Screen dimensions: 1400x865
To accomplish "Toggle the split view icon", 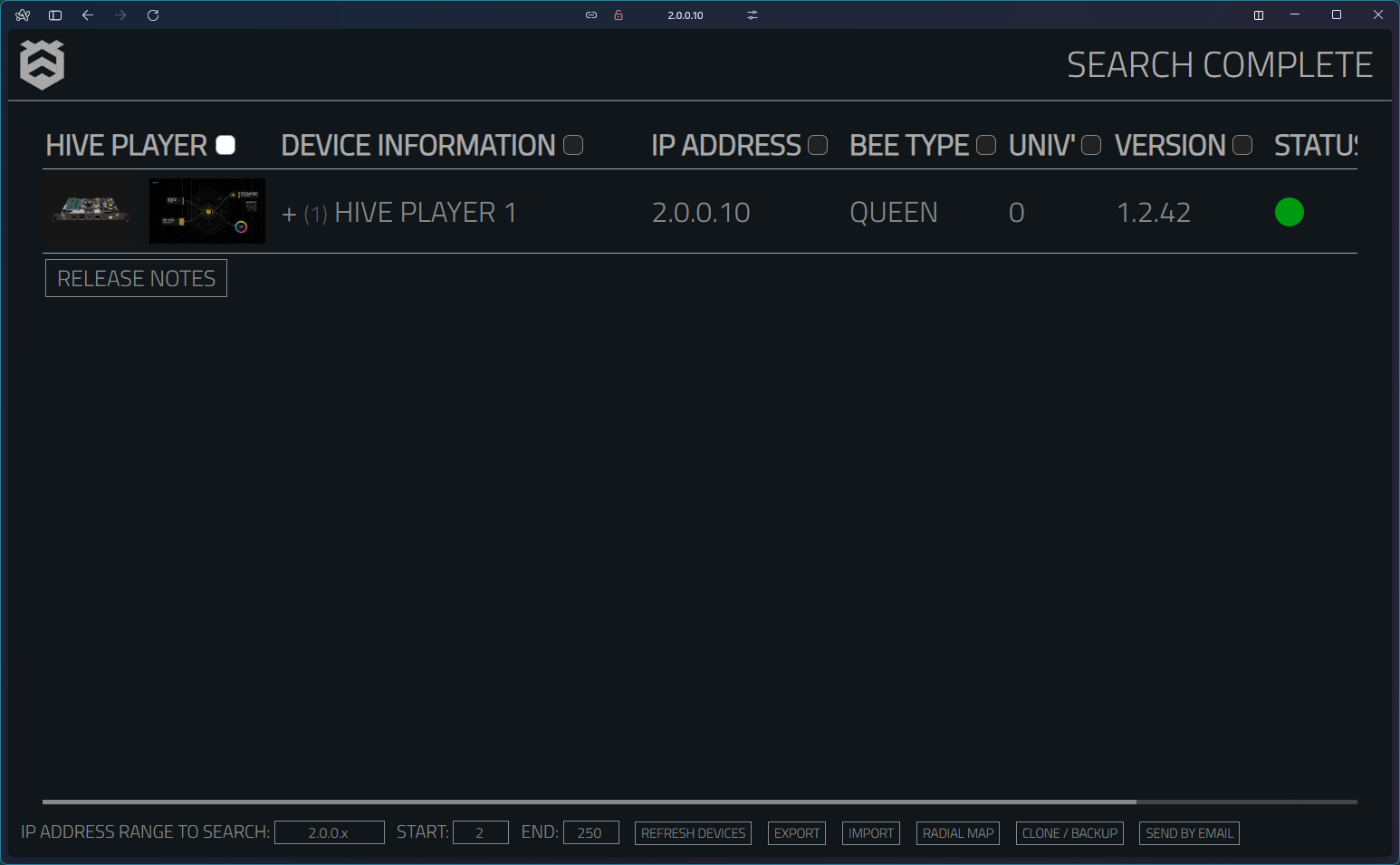I will 1259,15.
